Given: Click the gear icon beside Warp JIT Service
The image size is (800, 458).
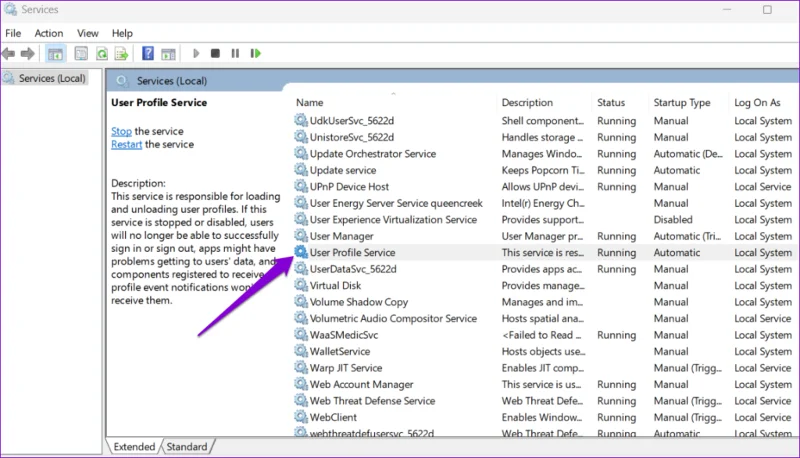Looking at the screenshot, I should (301, 367).
